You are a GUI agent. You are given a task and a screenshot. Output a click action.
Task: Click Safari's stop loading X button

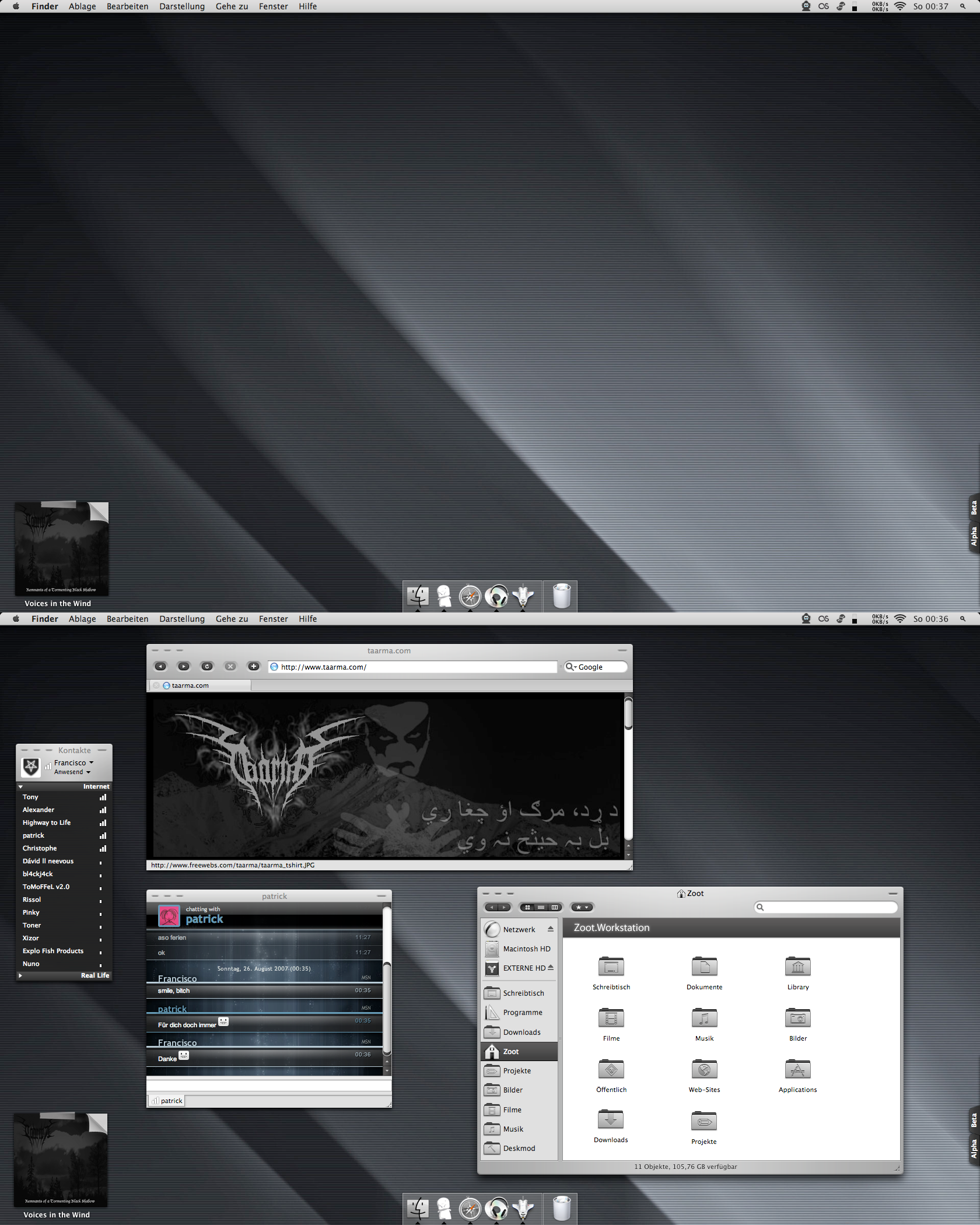coord(230,666)
